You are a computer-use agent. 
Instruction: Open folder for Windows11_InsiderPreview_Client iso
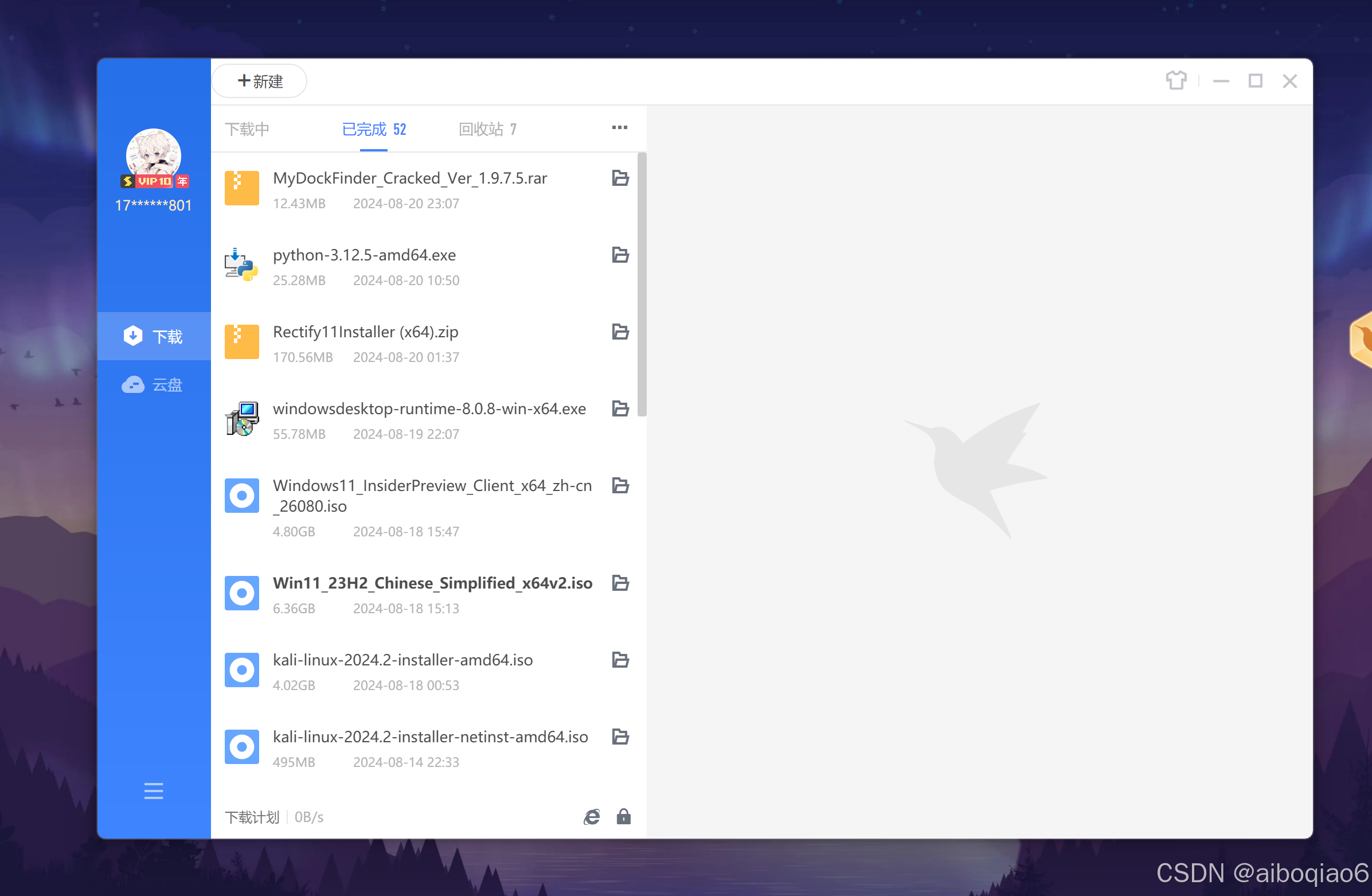[x=620, y=485]
